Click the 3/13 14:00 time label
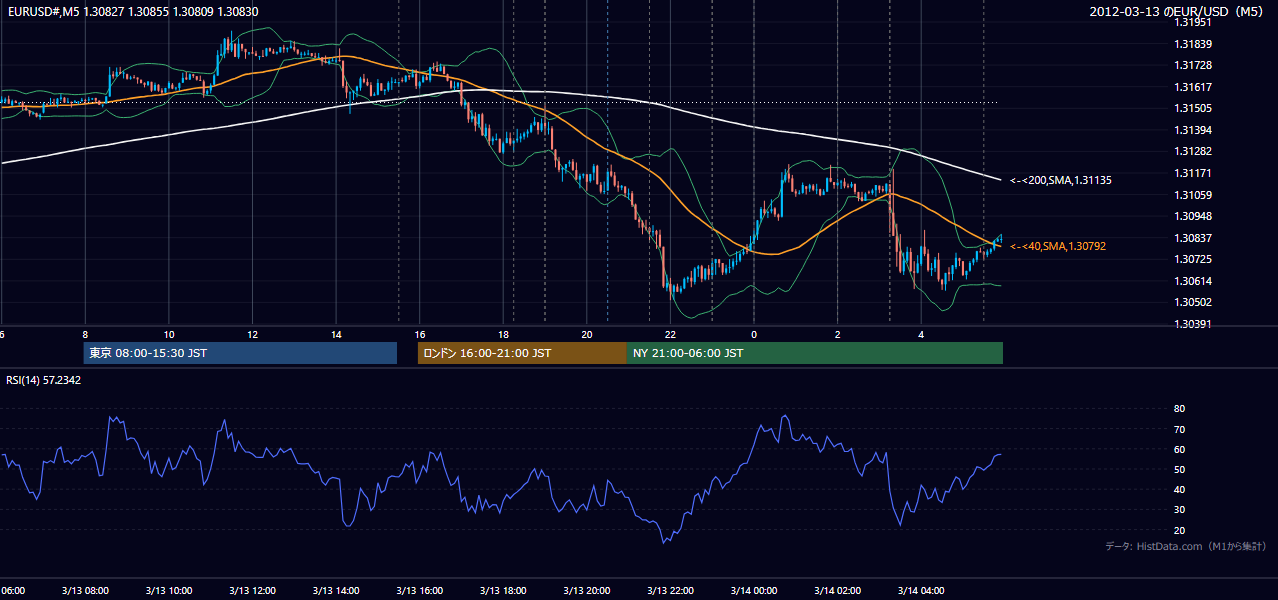Screen dimensions: 1278x600 click(x=335, y=590)
